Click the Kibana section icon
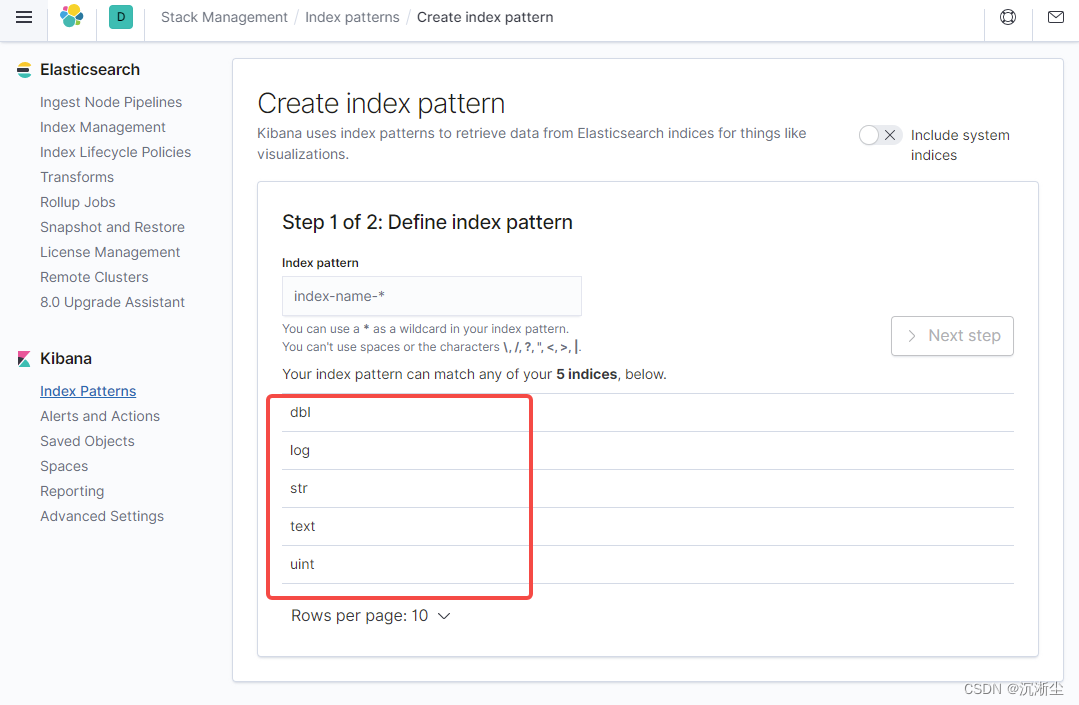This screenshot has width=1079, height=705. [x=22, y=357]
